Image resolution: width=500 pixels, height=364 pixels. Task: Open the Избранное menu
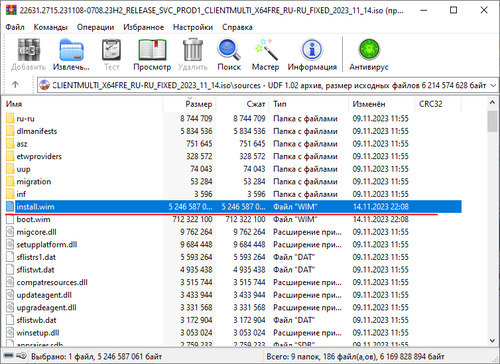[143, 27]
